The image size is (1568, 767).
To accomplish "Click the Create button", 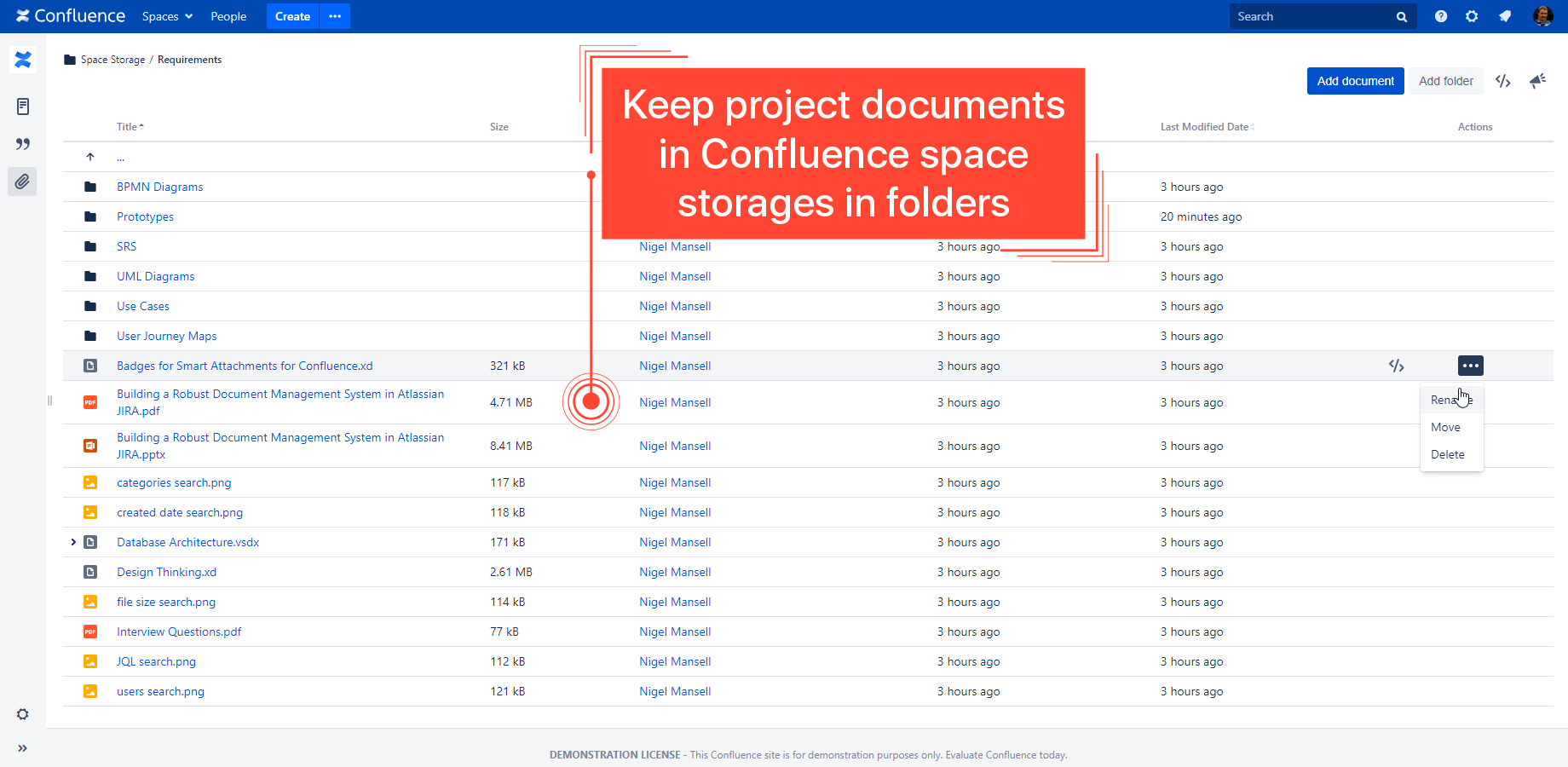I will tap(292, 16).
